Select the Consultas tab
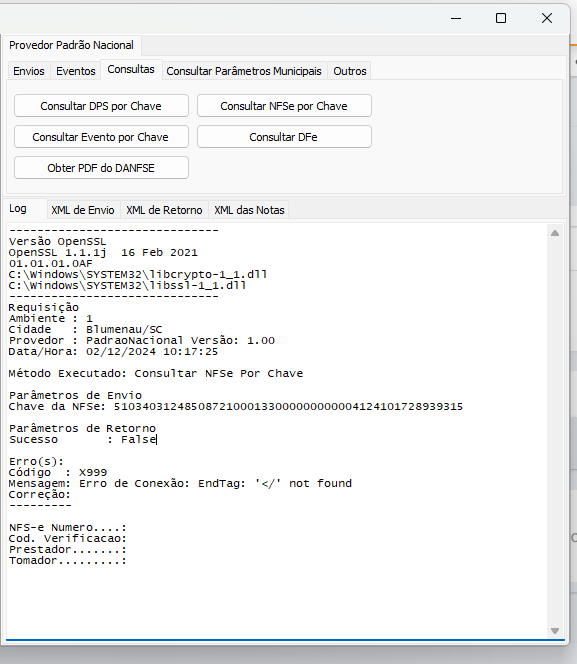Screen dimensions: 577x664 point(131,69)
